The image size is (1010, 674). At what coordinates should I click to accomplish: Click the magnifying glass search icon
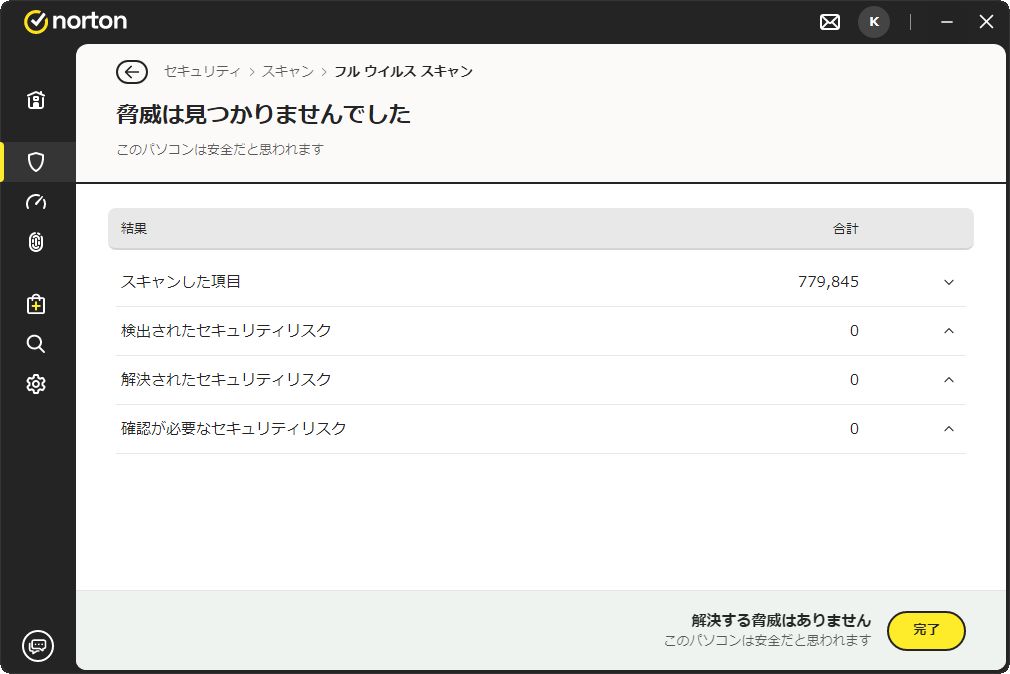(x=36, y=344)
